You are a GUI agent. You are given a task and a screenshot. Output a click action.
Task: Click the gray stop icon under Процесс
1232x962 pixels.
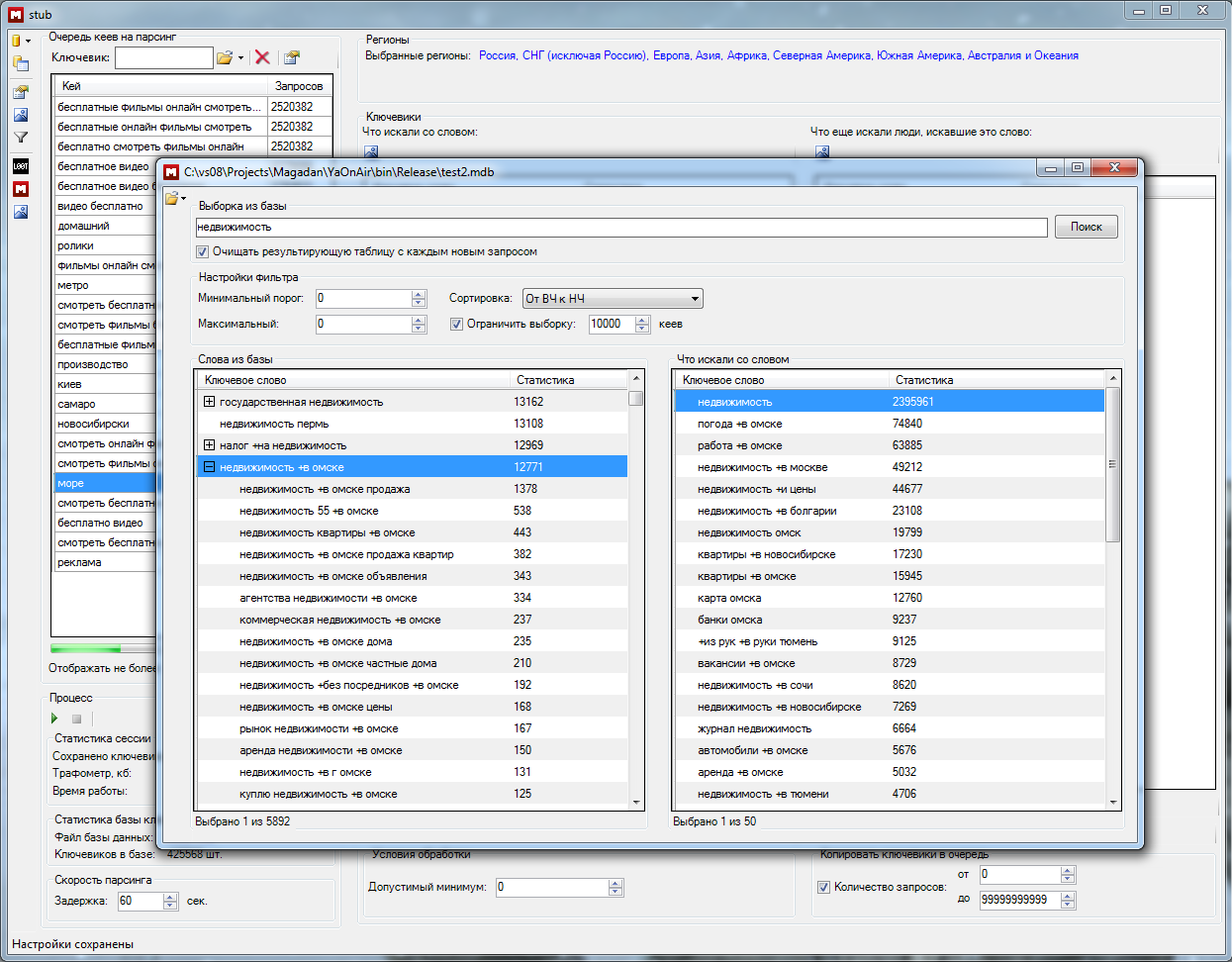point(76,719)
